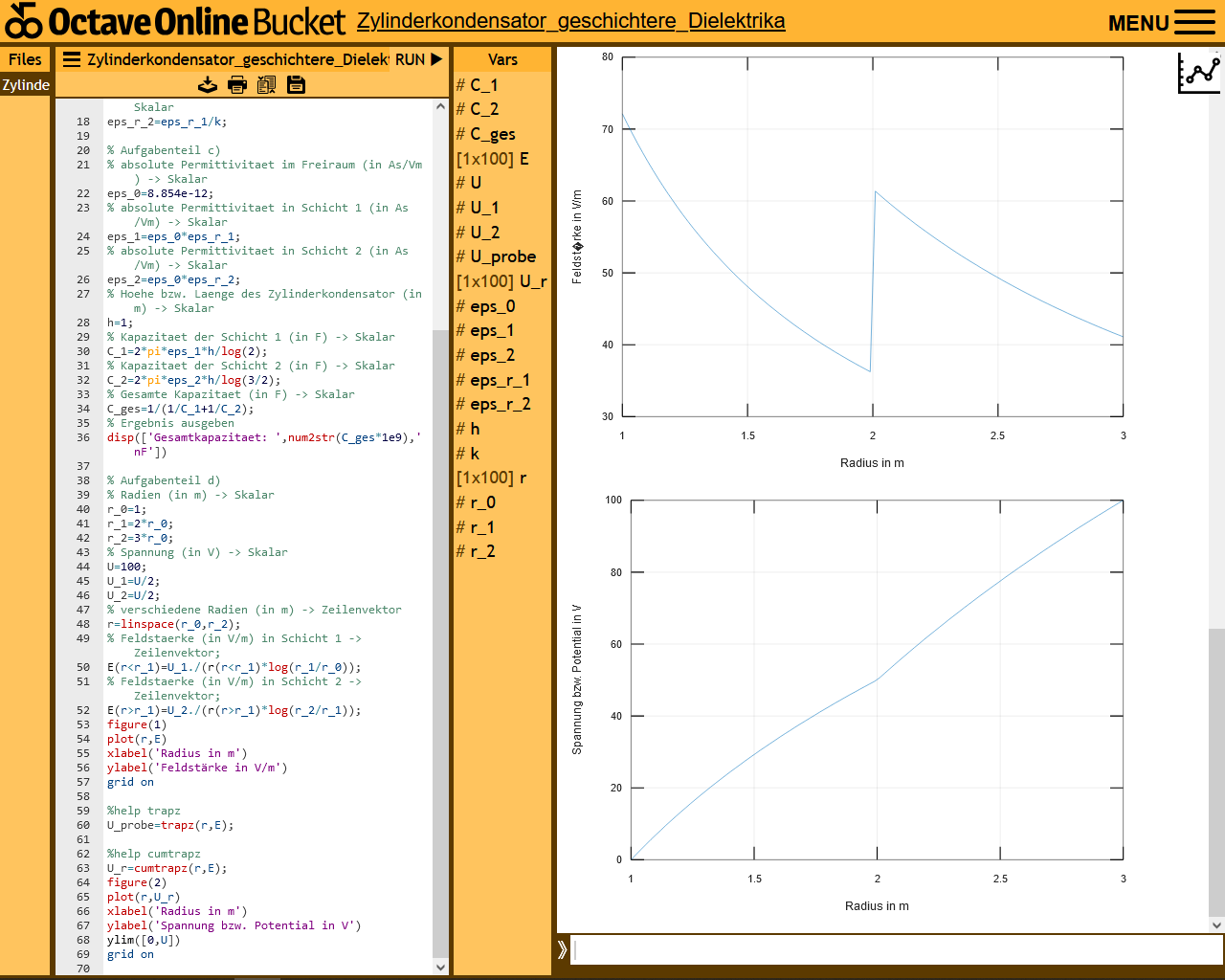
Task: Inspect the [1x100] E variable
Action: tap(493, 159)
